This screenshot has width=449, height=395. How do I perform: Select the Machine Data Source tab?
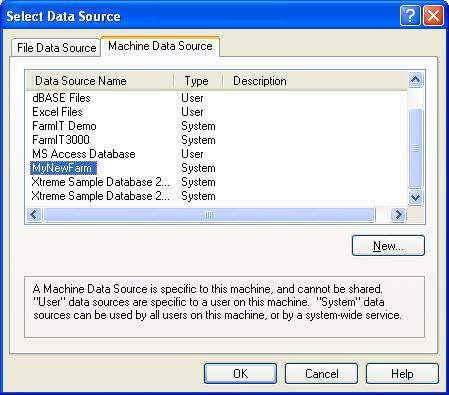[x=160, y=46]
